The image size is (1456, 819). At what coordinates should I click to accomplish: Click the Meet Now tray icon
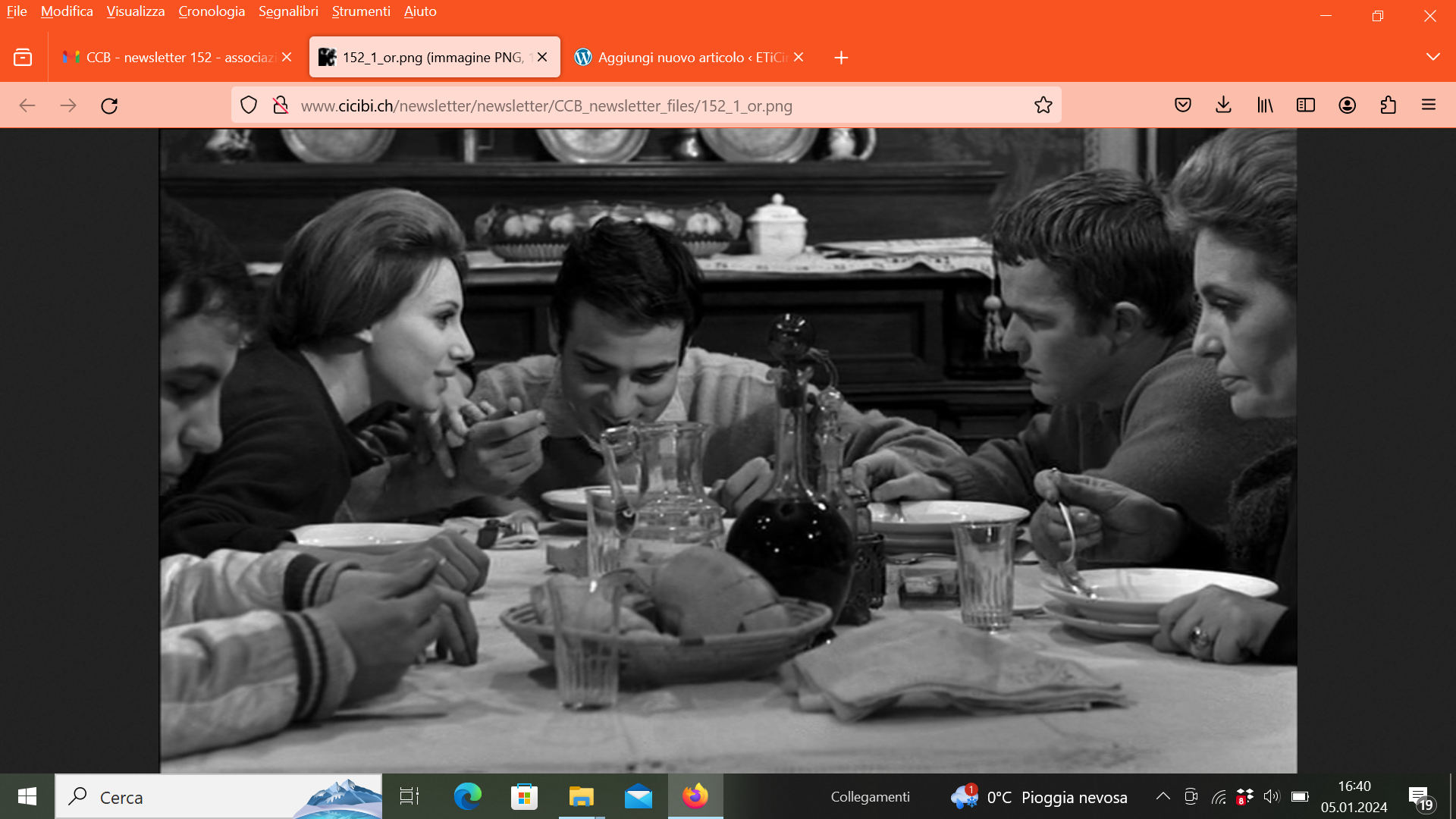click(x=1191, y=796)
